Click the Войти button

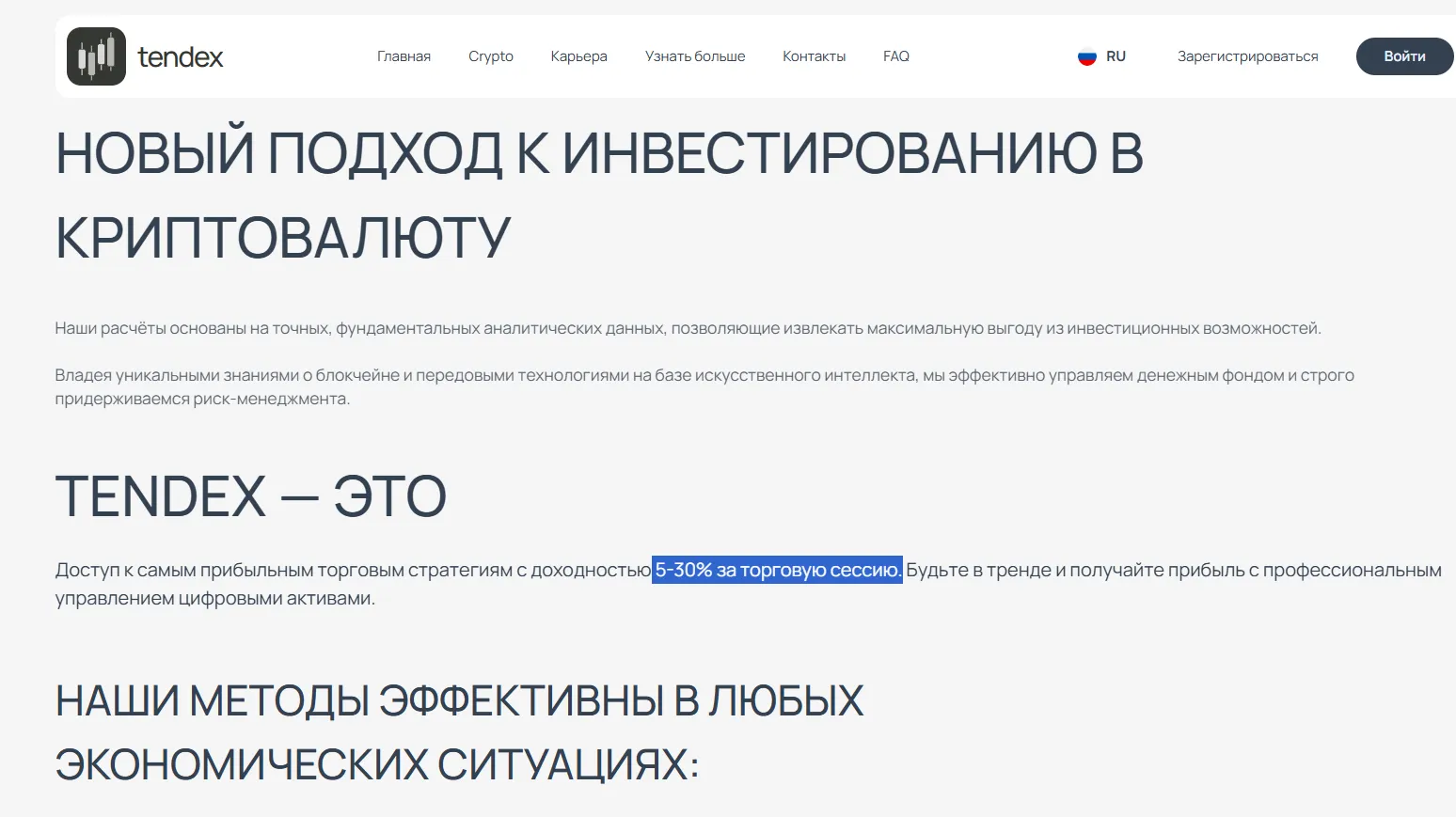coord(1404,56)
